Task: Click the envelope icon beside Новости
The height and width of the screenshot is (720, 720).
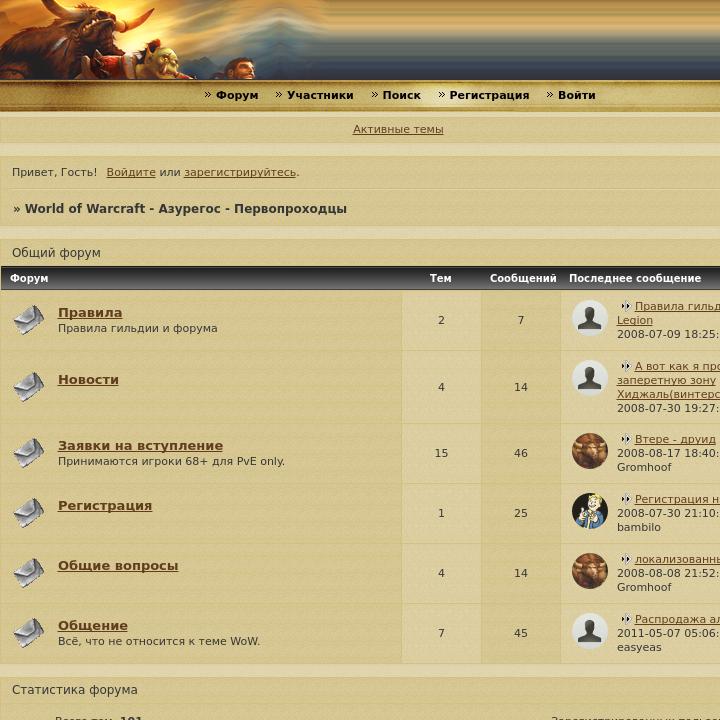Action: click(28, 387)
